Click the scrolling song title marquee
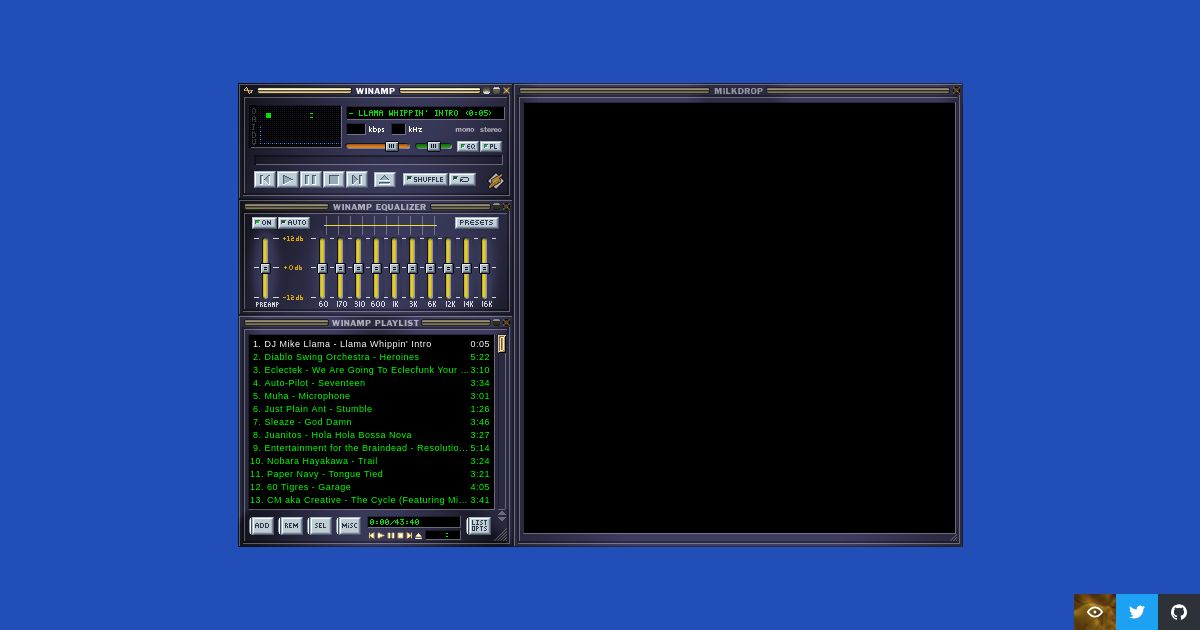The image size is (1200, 630). point(425,113)
